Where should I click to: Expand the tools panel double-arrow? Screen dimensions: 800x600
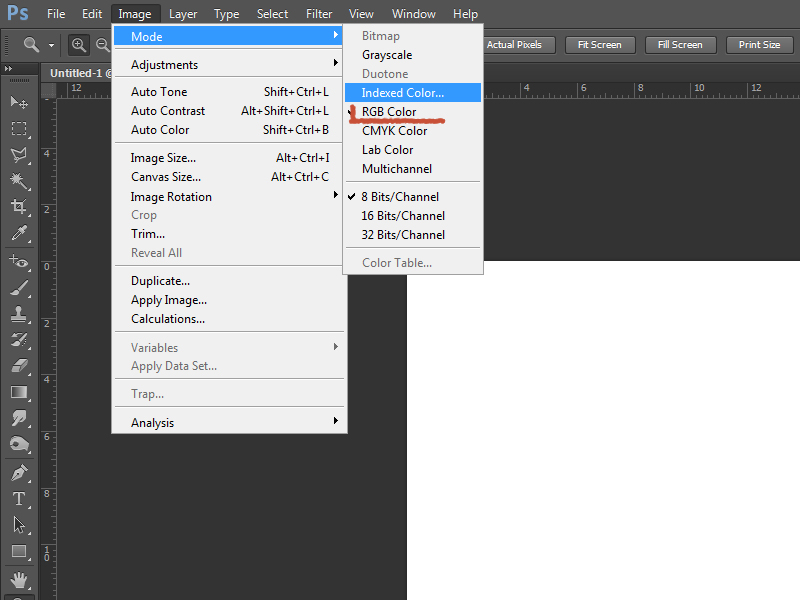pos(8,68)
